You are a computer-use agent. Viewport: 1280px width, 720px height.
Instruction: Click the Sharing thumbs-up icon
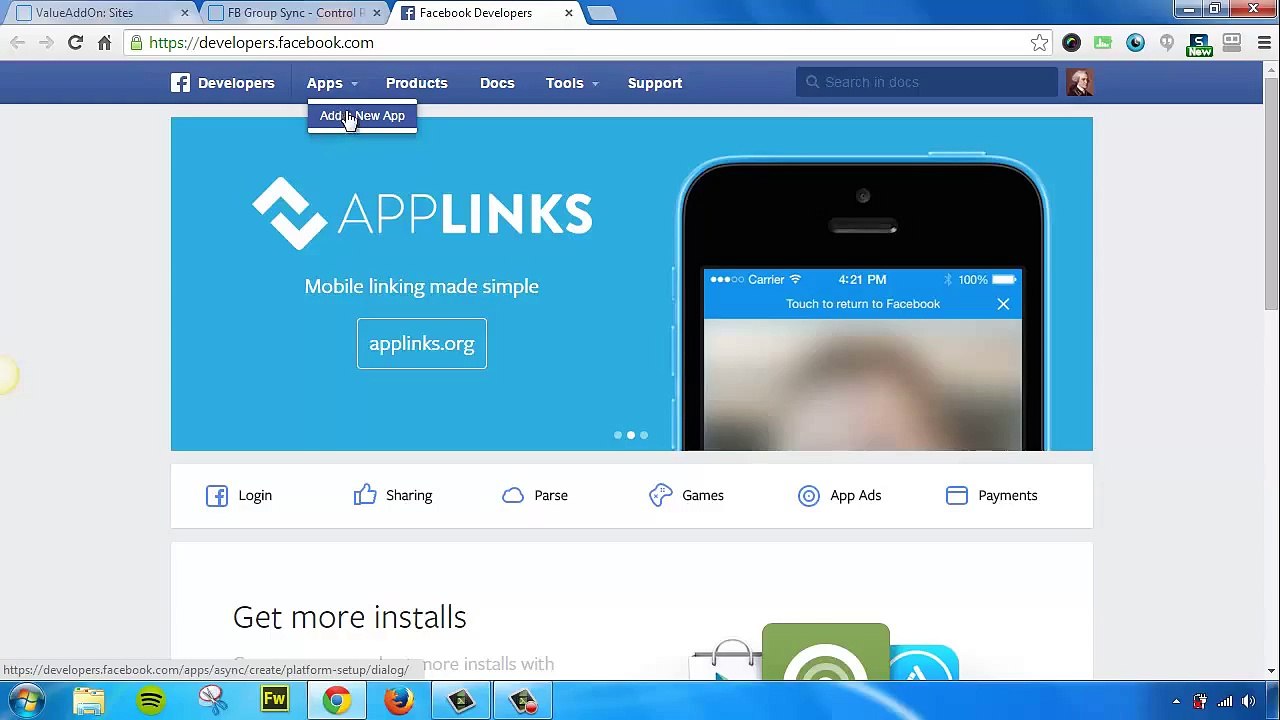click(x=365, y=494)
